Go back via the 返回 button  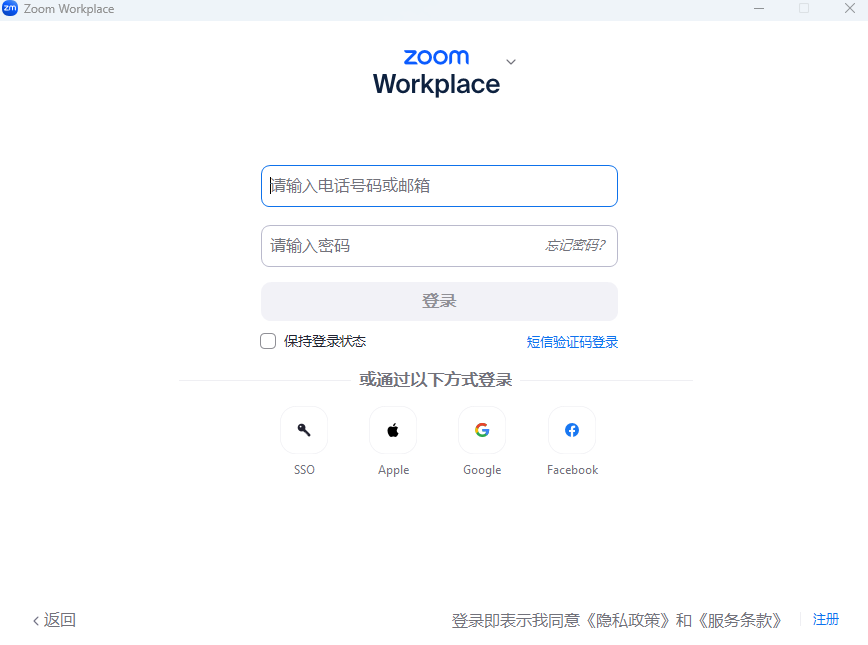click(54, 620)
